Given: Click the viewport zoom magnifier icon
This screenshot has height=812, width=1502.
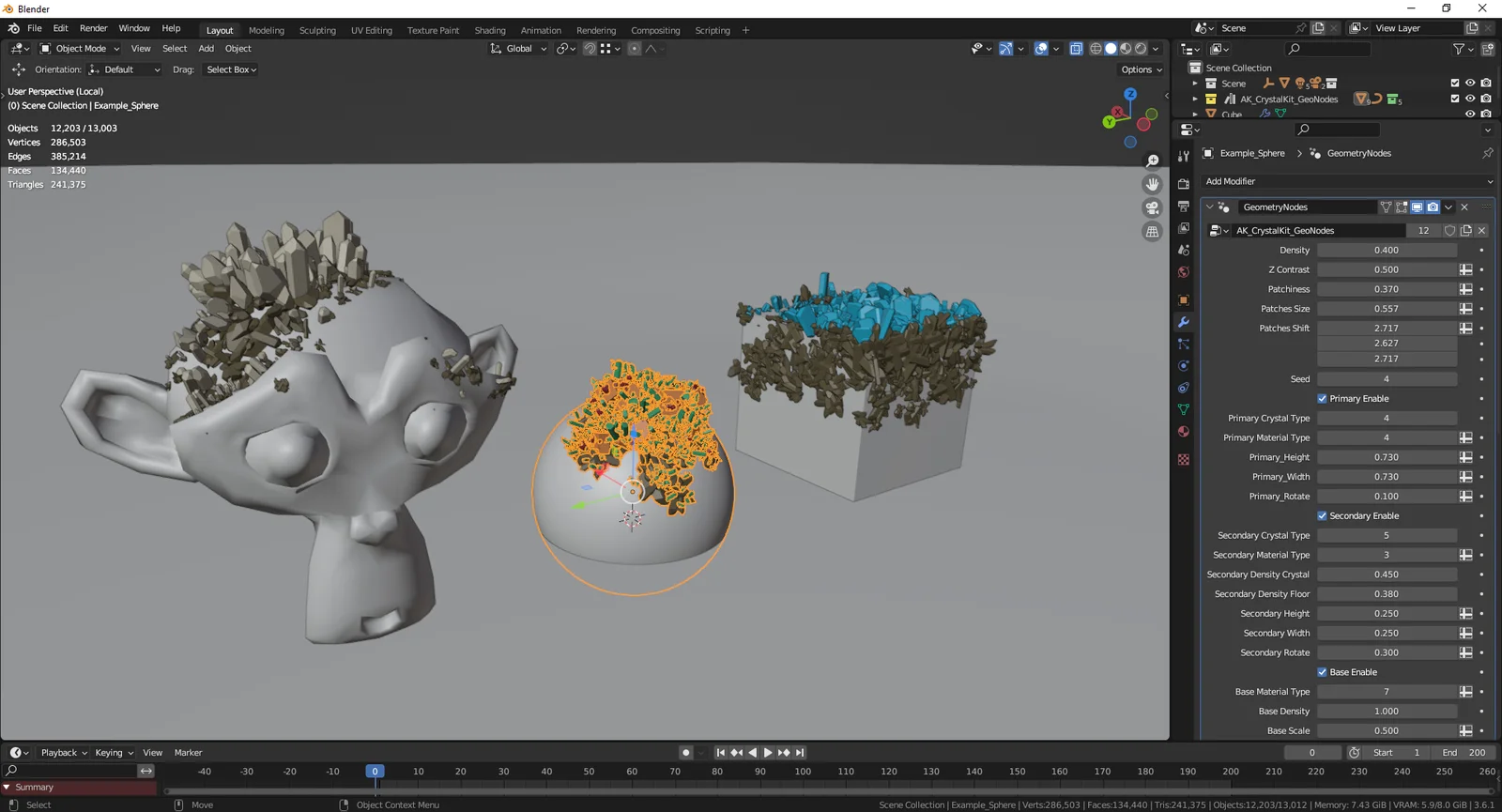Looking at the screenshot, I should tap(1152, 161).
